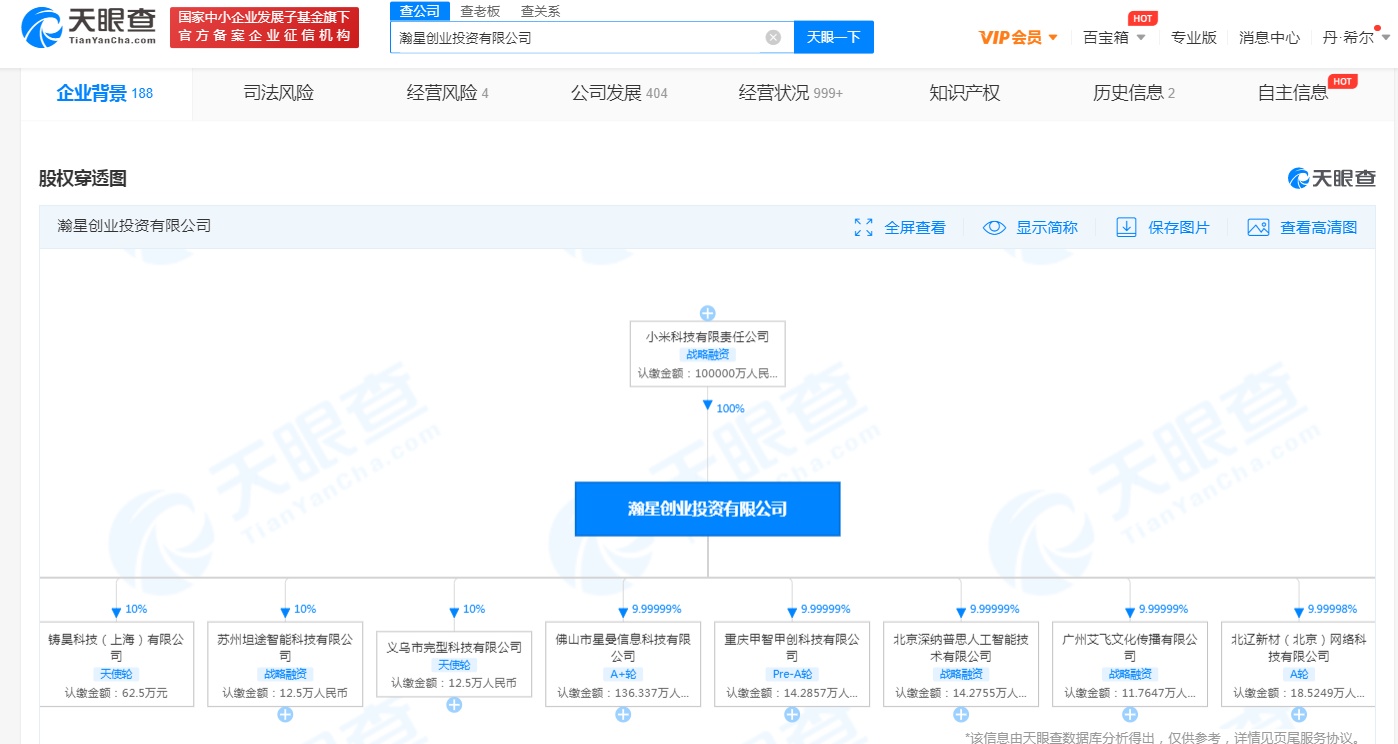Select 小米科技有限责任公司 shareholder node
The image size is (1398, 744).
[707, 353]
